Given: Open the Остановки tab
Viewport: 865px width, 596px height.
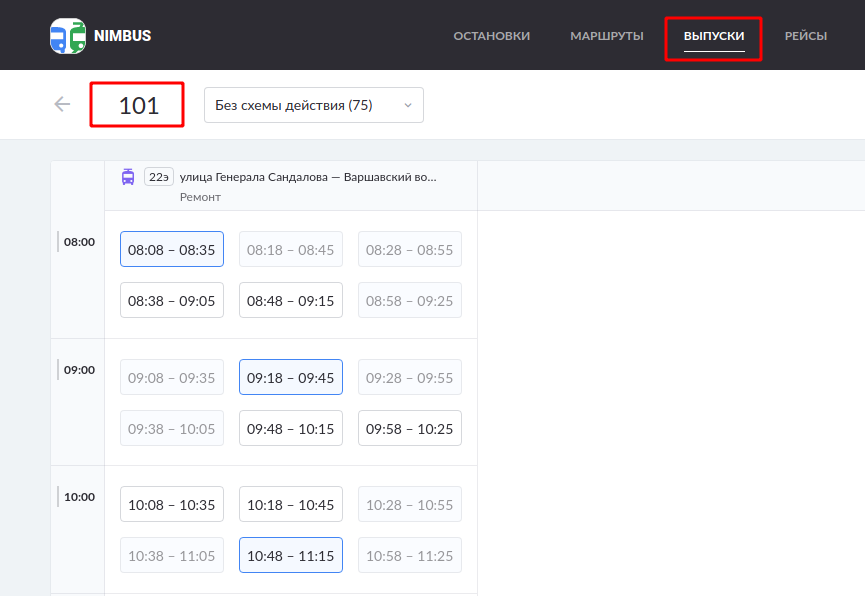Looking at the screenshot, I should tap(491, 36).
